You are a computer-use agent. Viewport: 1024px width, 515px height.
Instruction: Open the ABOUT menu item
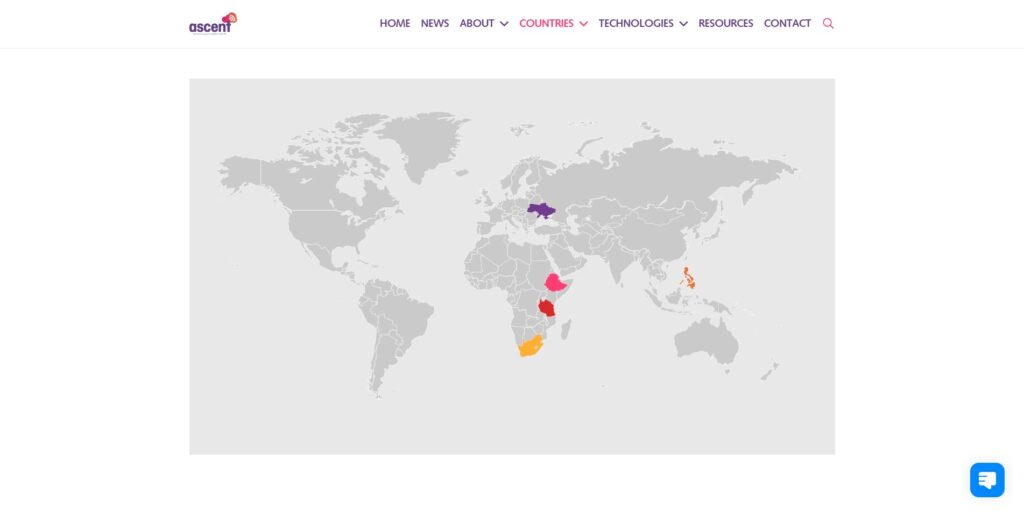pos(477,23)
